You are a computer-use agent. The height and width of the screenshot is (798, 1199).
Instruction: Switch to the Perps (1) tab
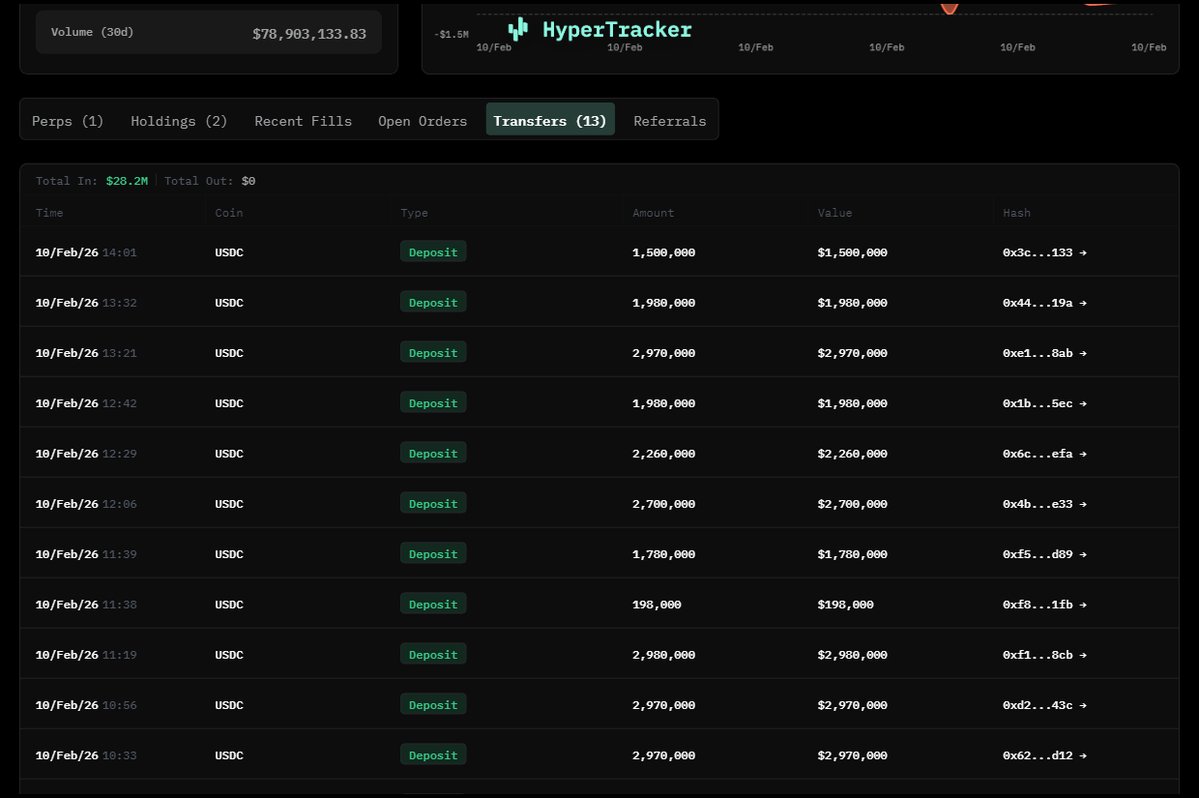68,121
